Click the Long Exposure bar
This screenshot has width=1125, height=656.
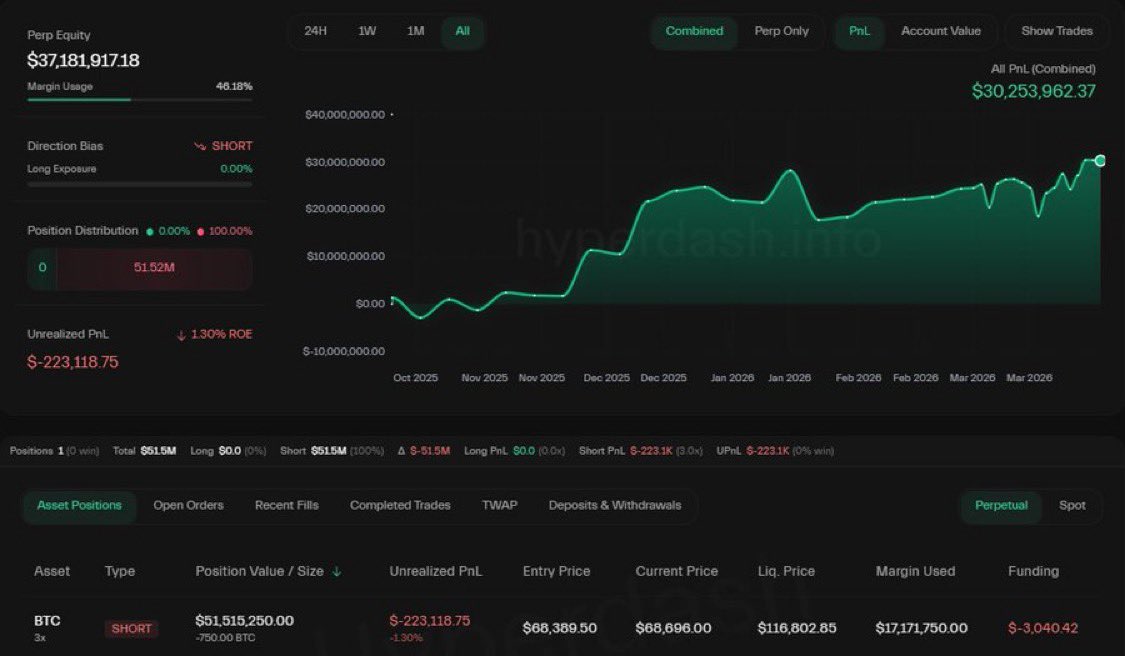140,184
